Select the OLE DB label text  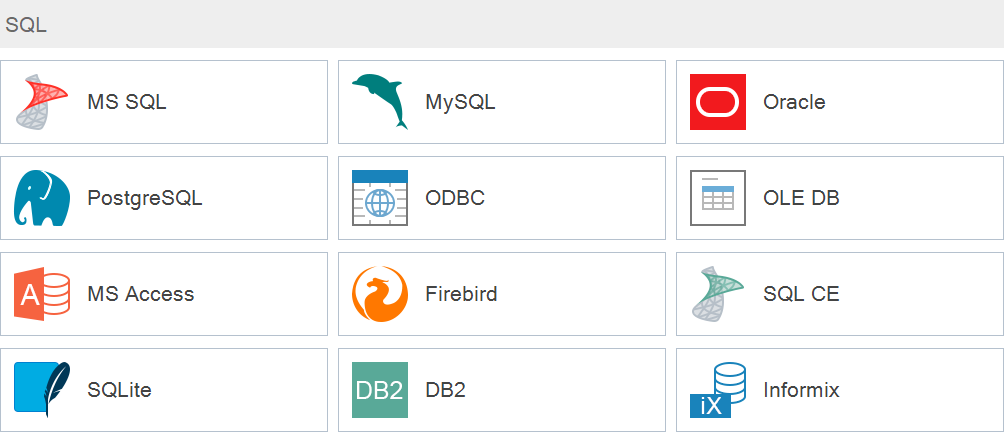click(801, 198)
